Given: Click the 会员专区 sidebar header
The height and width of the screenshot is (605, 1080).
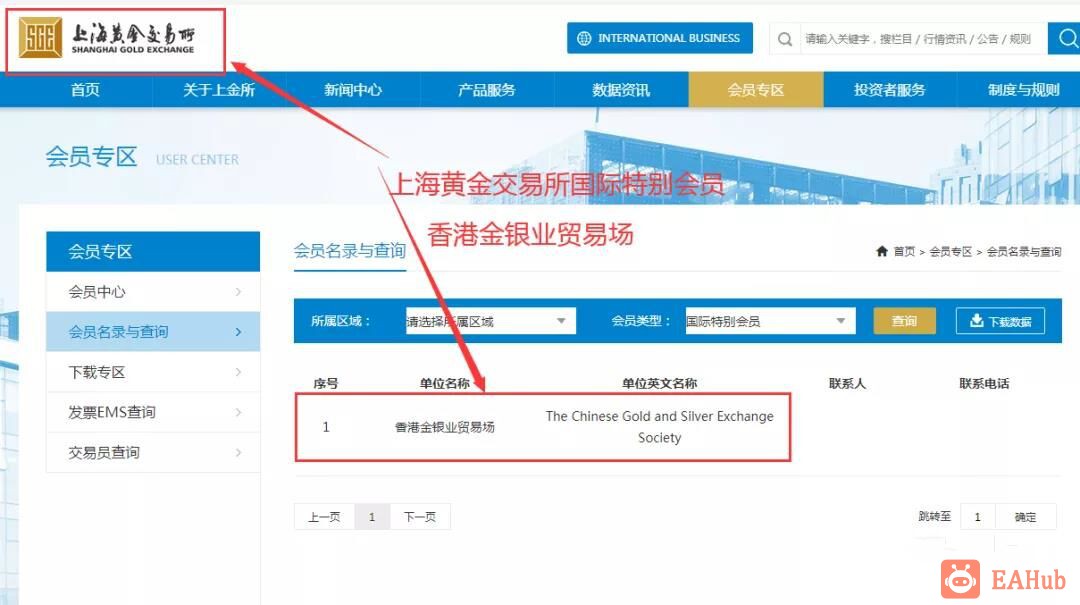Looking at the screenshot, I should (x=153, y=252).
